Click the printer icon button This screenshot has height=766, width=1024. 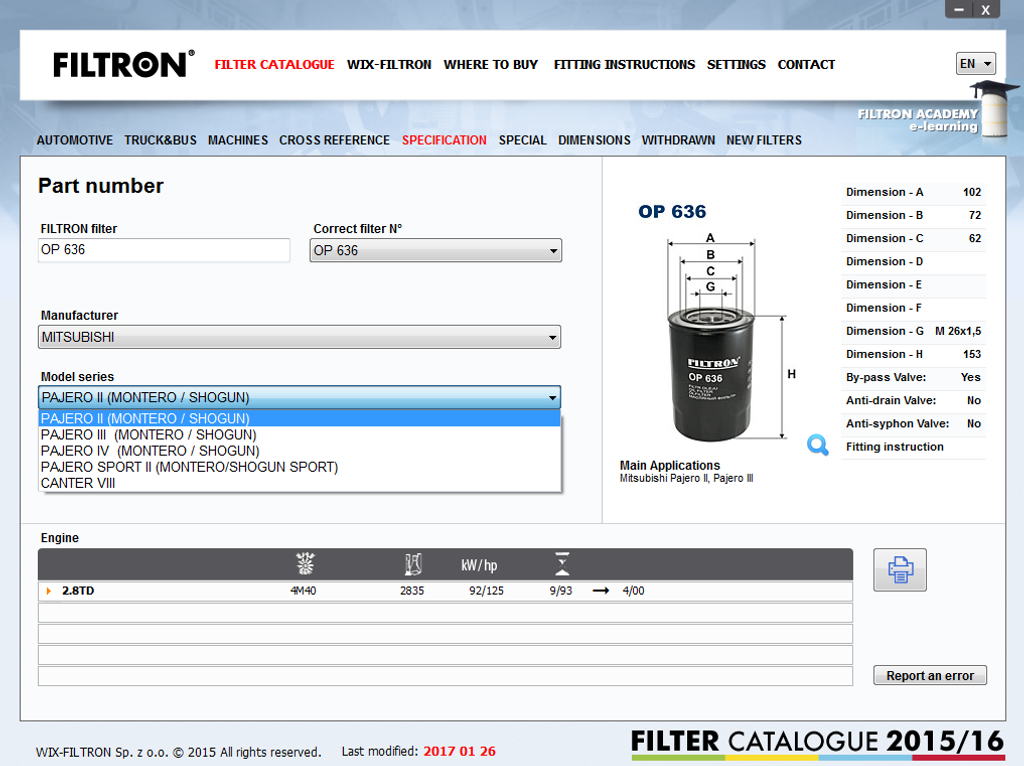pyautogui.click(x=900, y=570)
